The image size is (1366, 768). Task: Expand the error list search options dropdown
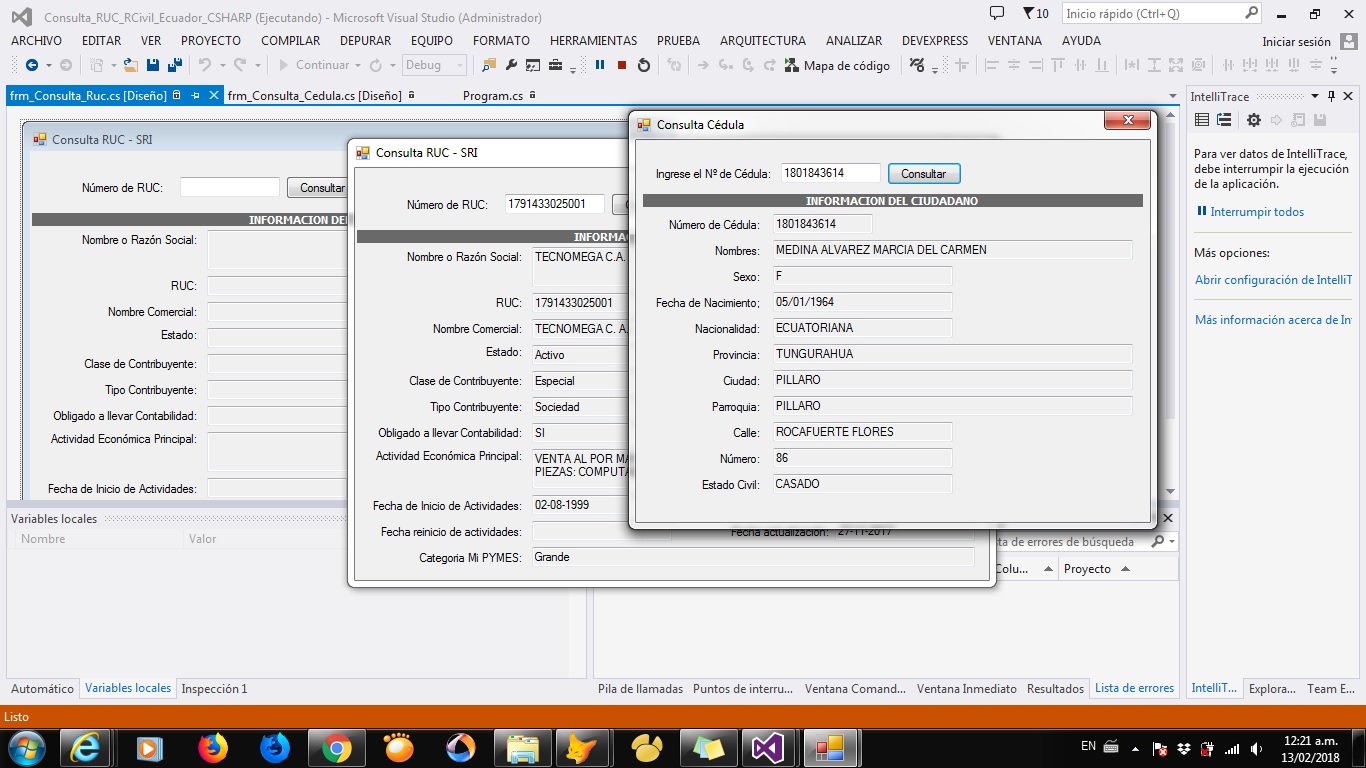1172,541
